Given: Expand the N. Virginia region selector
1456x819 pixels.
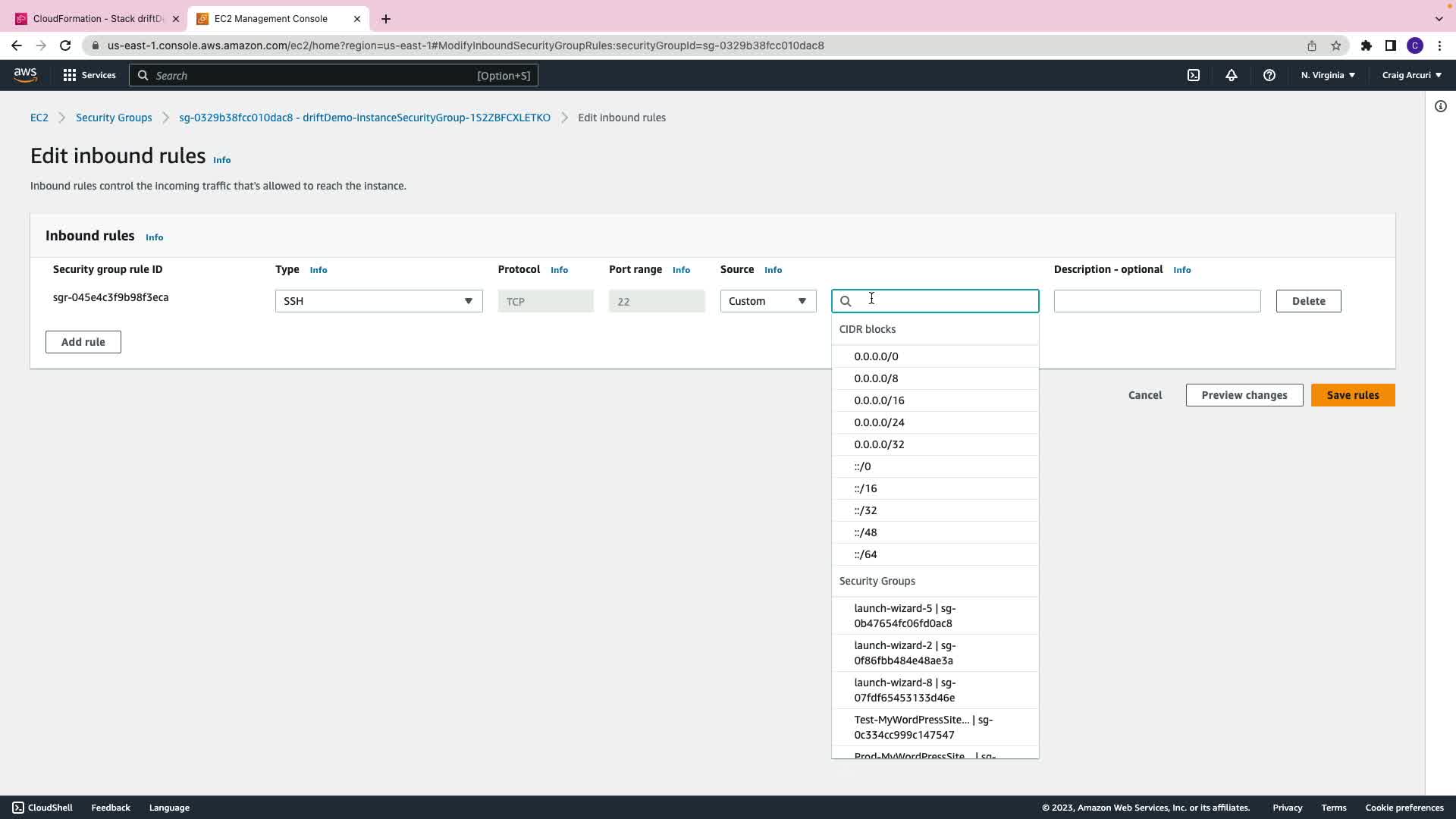Looking at the screenshot, I should pyautogui.click(x=1328, y=75).
